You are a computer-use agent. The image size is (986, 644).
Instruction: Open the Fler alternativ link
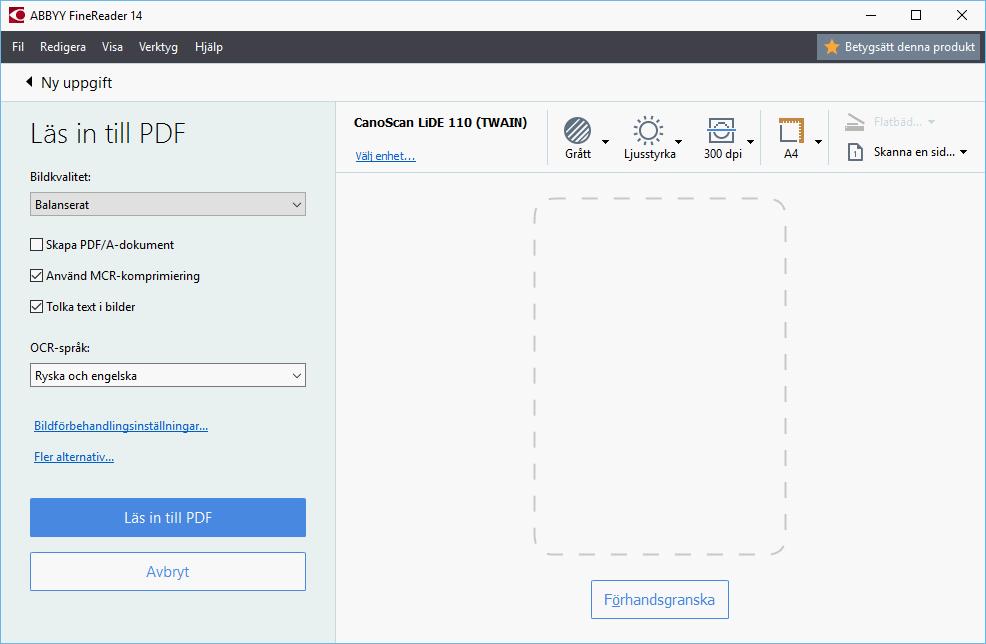point(74,457)
